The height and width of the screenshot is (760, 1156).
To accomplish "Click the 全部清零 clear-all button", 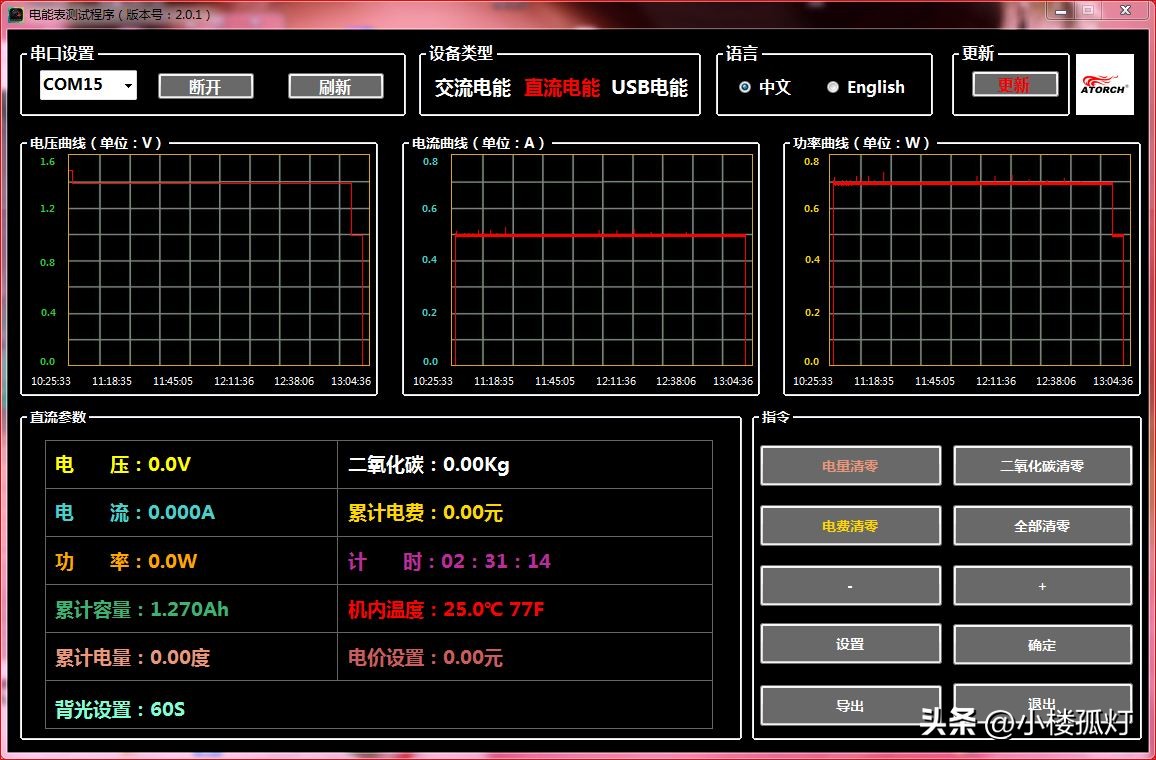I will click(x=1042, y=526).
